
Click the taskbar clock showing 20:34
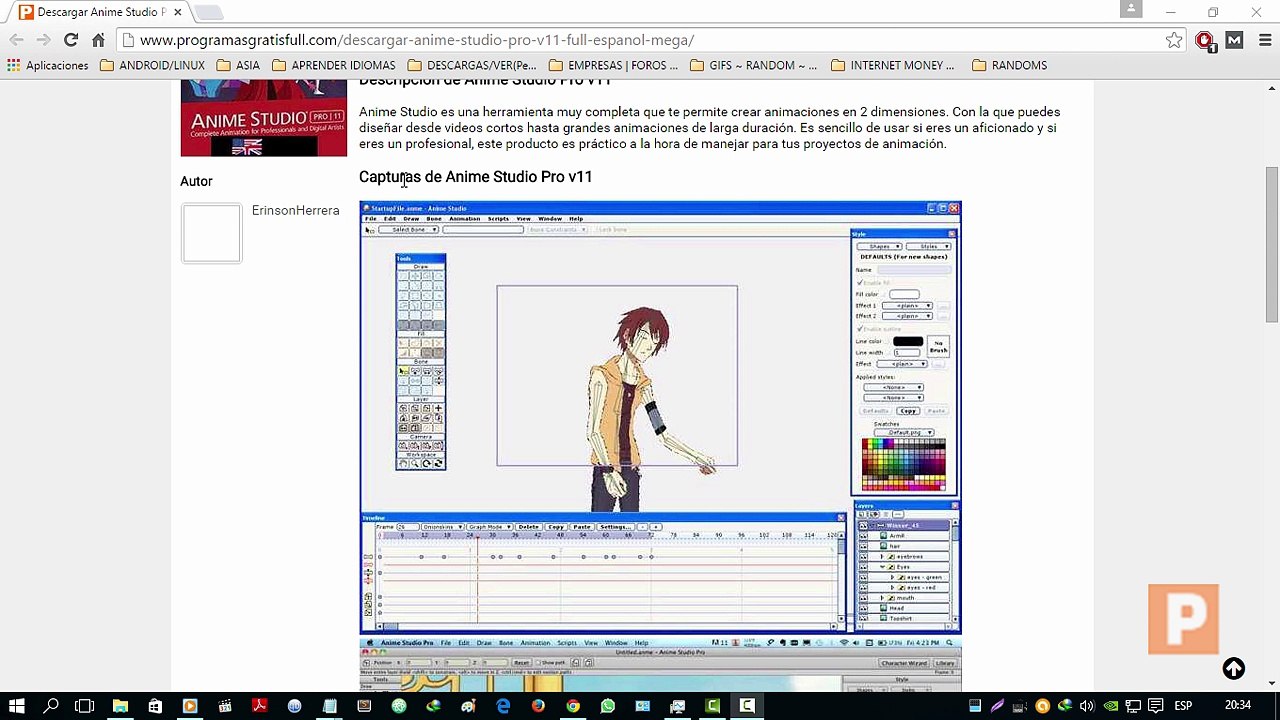(1238, 705)
